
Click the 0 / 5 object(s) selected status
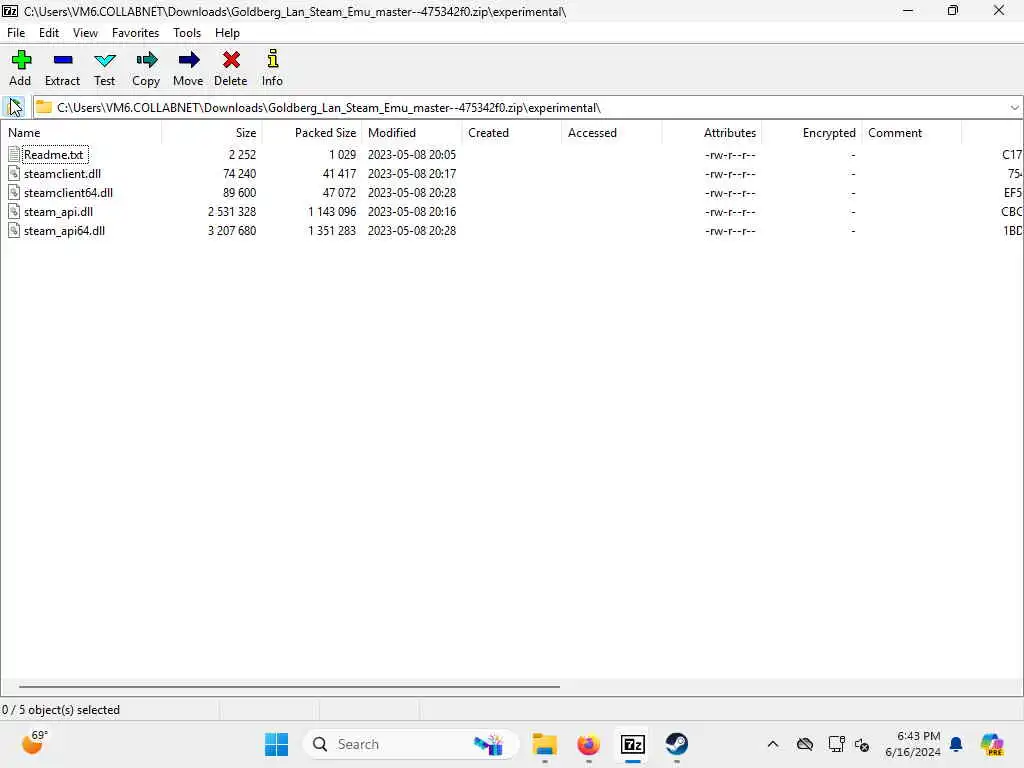coord(61,710)
